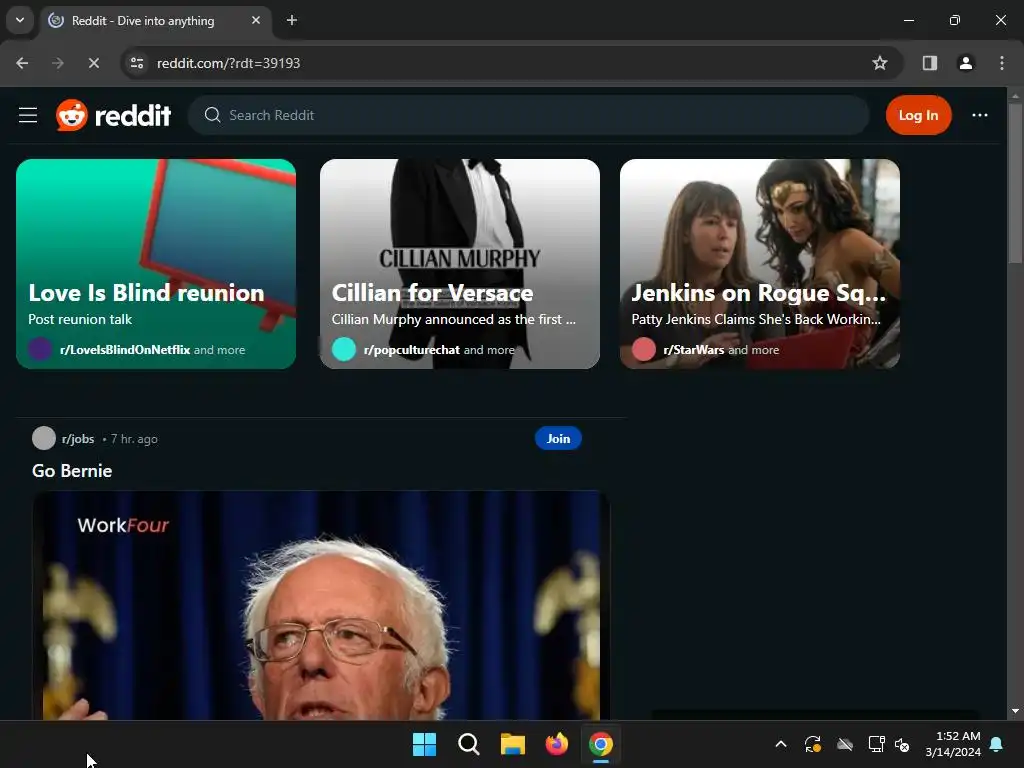Viewport: 1024px width, 768px height.
Task: Open the Windows Start menu
Action: click(x=424, y=744)
